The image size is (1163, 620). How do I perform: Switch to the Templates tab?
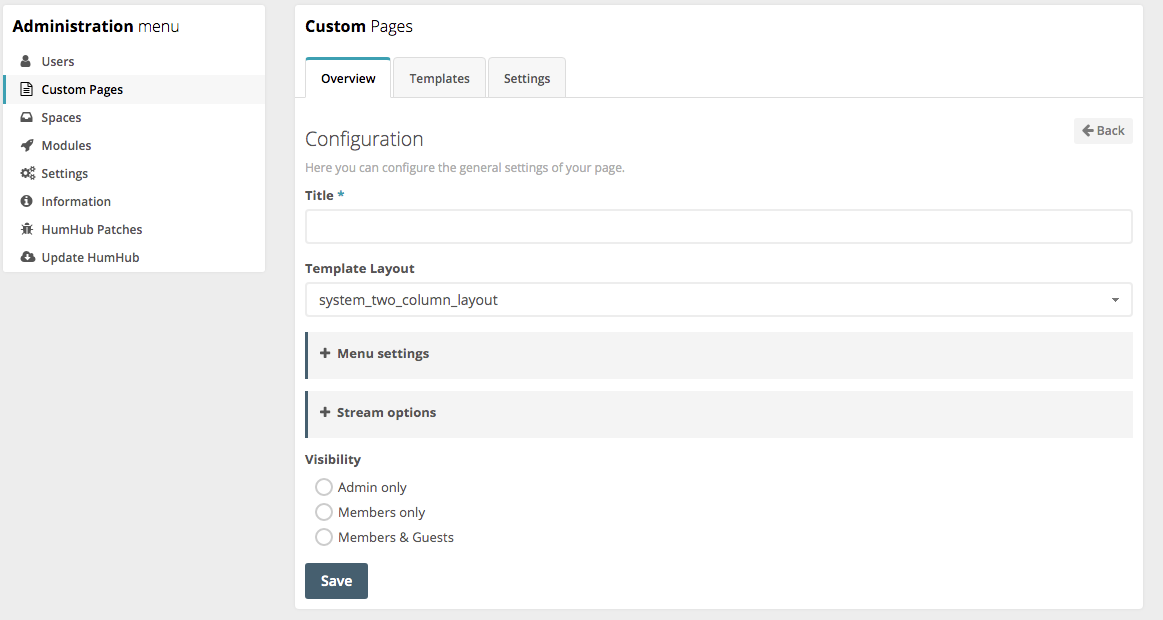click(438, 77)
